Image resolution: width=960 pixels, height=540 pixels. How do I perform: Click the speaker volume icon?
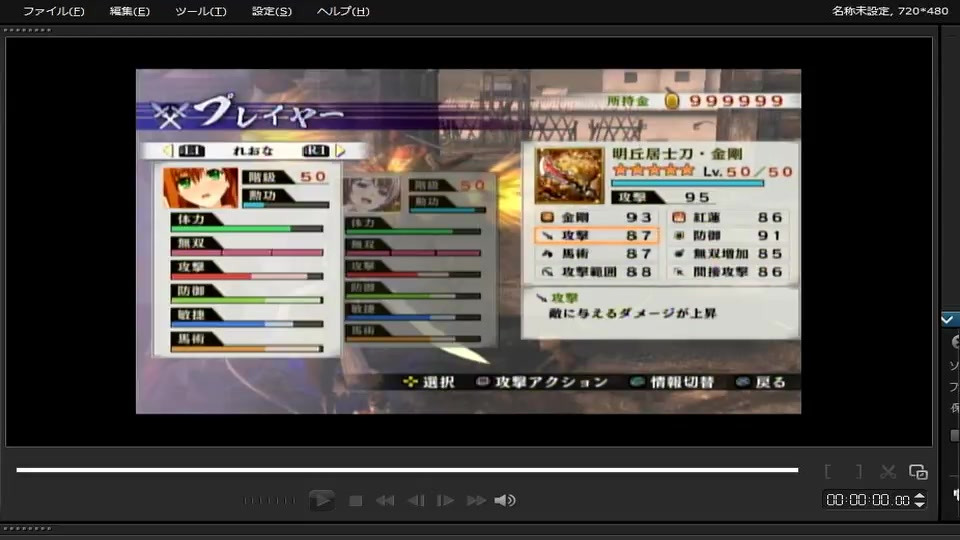504,501
